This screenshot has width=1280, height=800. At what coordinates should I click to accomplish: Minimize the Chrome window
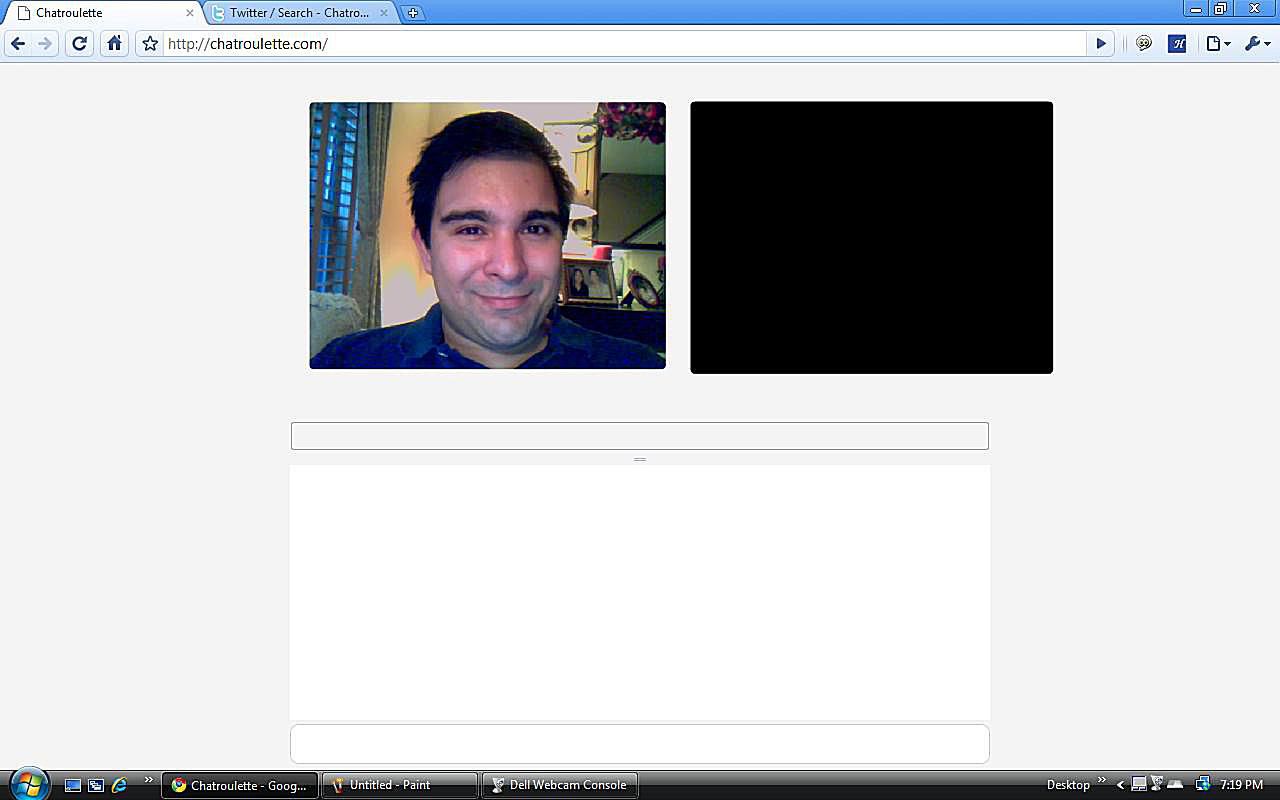click(x=1195, y=8)
